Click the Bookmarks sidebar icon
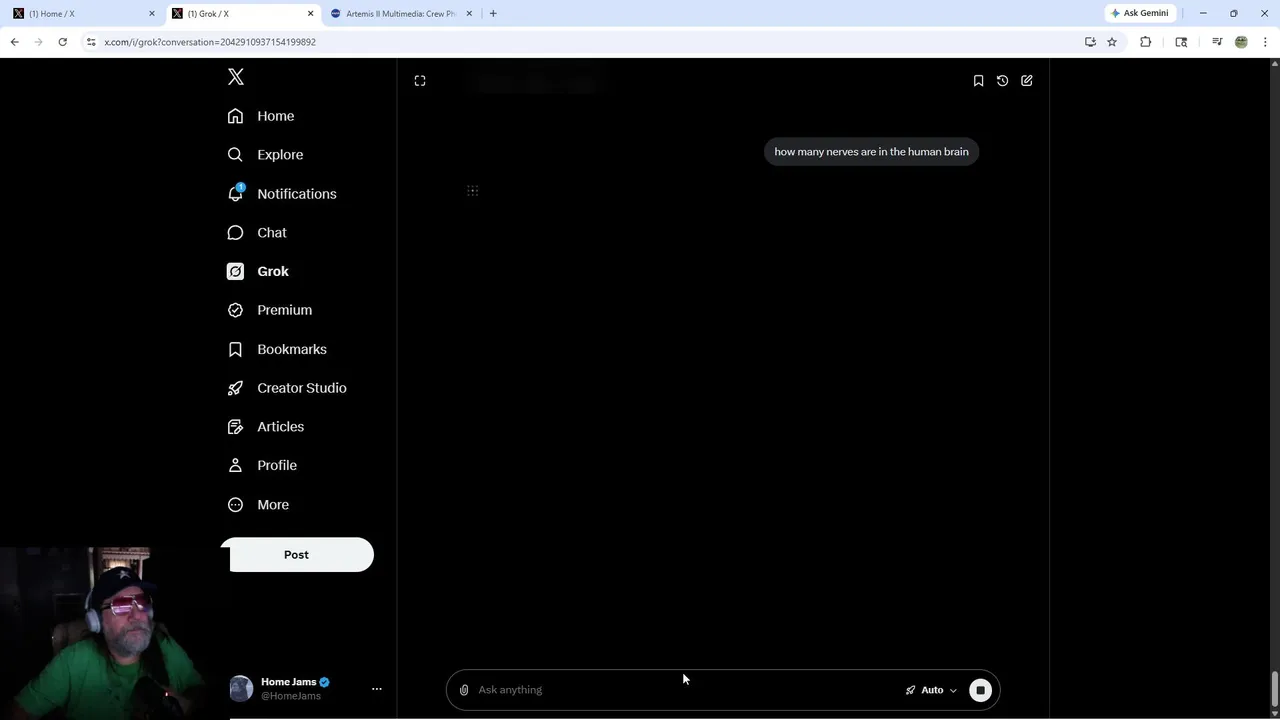The image size is (1280, 720). (x=235, y=349)
